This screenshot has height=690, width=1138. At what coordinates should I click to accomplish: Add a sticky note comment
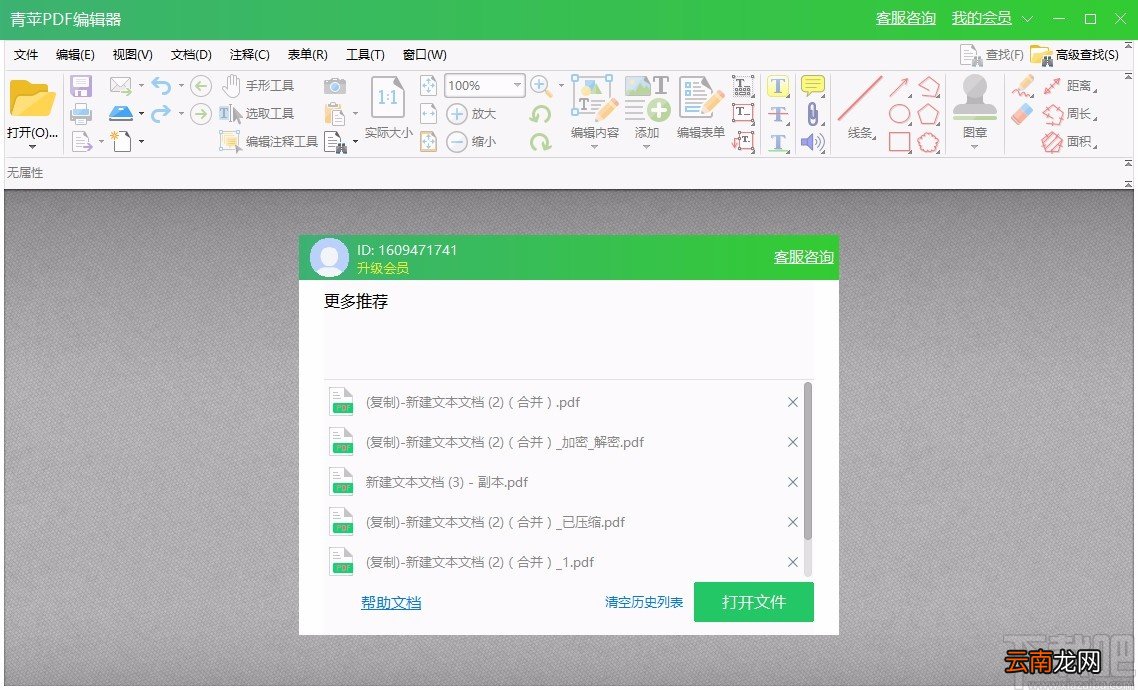click(812, 86)
